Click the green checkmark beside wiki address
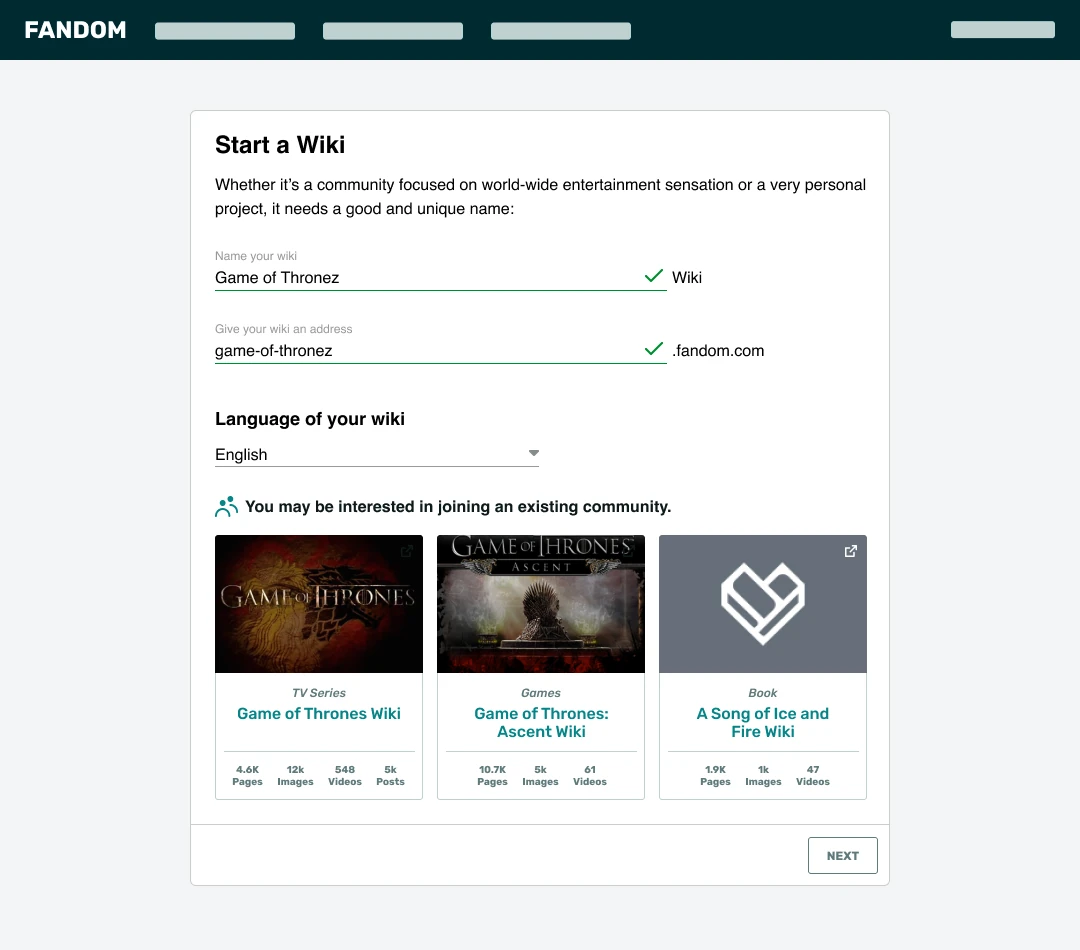 [654, 349]
